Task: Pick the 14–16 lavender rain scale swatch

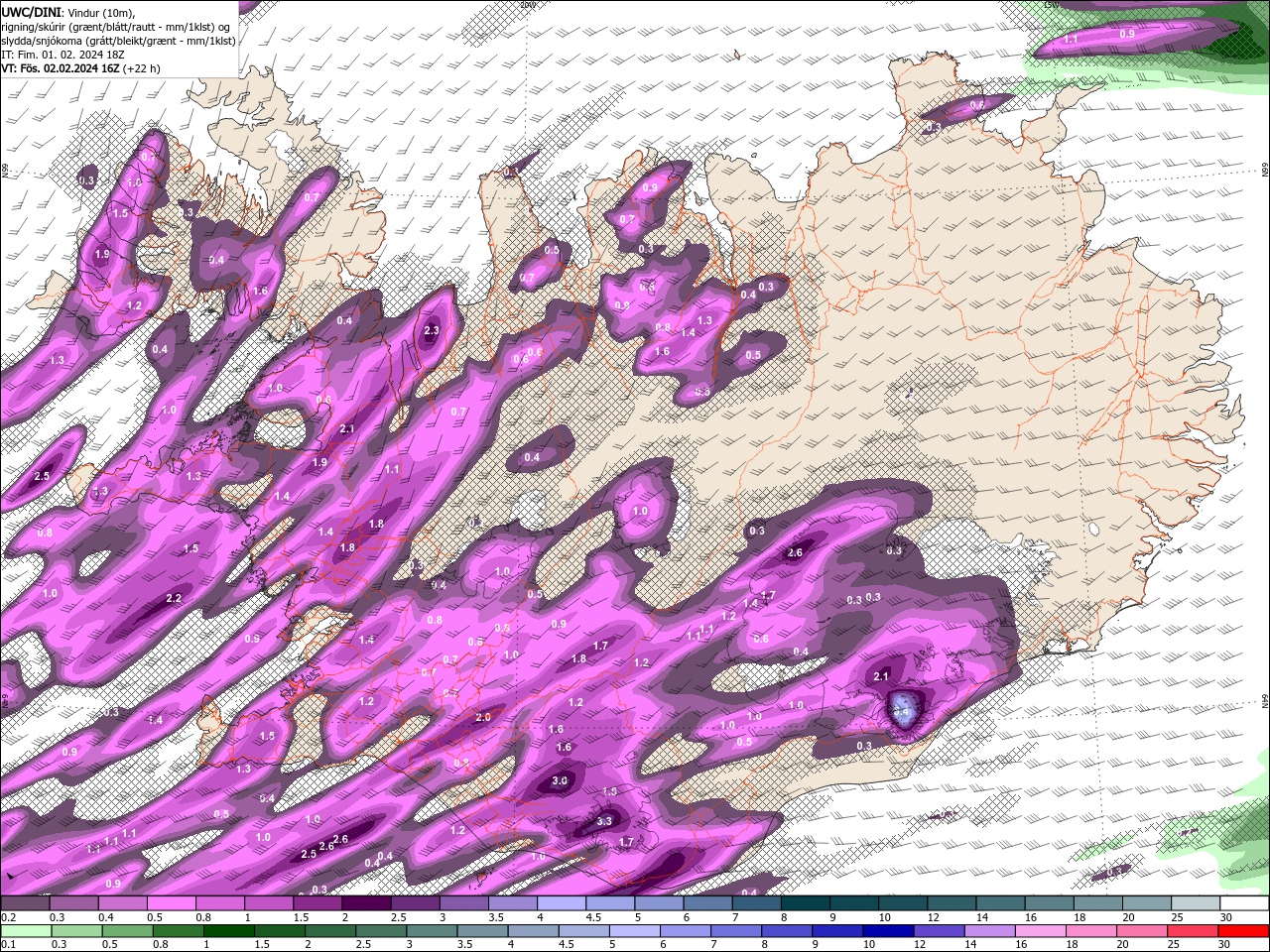Action: click(988, 930)
